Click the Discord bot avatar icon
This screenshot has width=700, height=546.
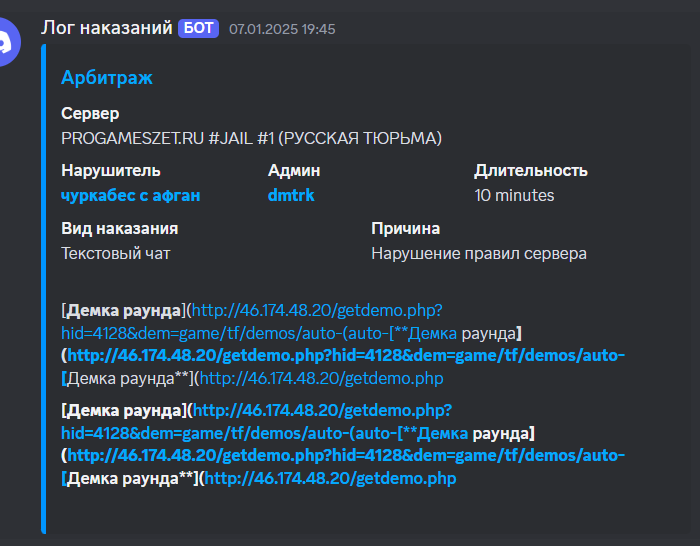click(8, 42)
